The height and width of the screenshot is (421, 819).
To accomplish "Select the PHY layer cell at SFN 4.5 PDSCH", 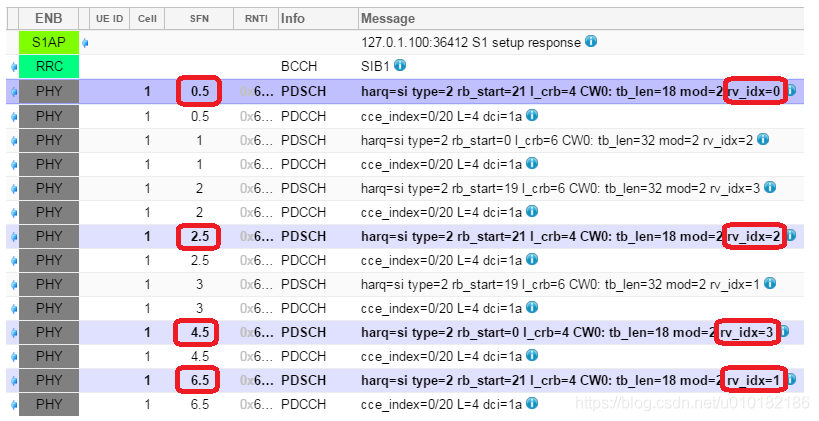I will (49, 332).
